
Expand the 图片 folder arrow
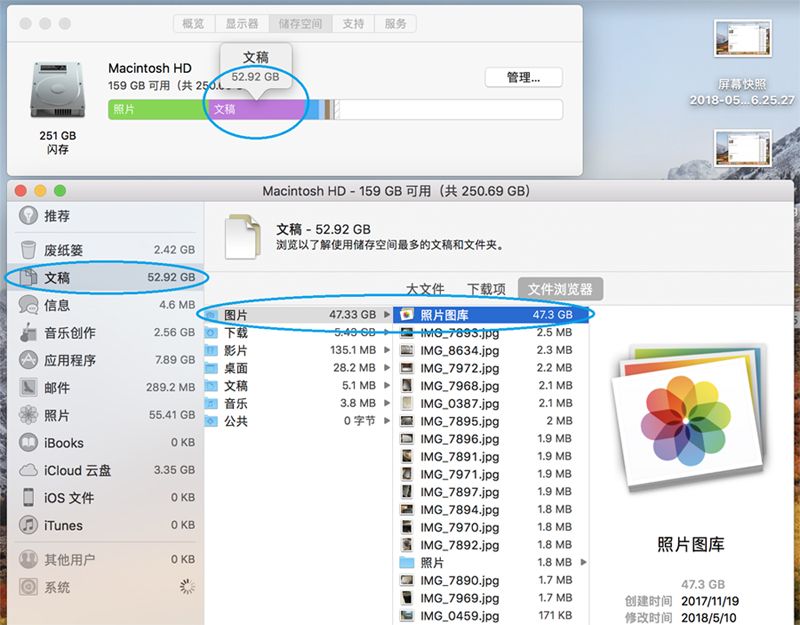tap(387, 314)
